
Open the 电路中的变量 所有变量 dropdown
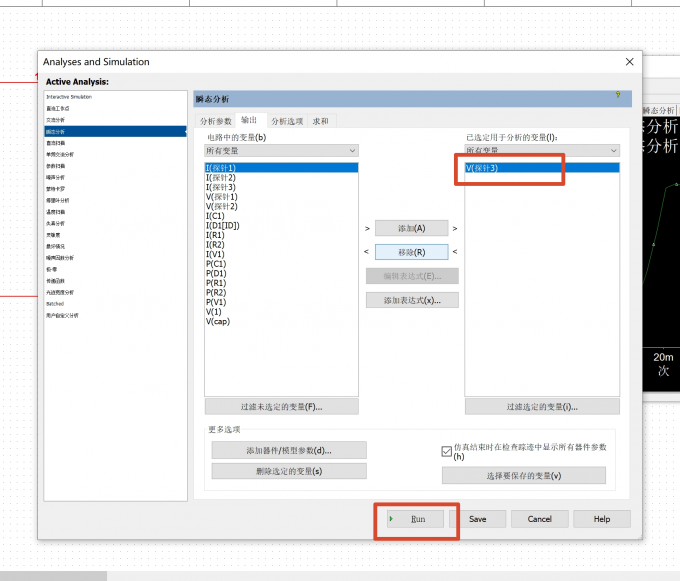[281, 150]
